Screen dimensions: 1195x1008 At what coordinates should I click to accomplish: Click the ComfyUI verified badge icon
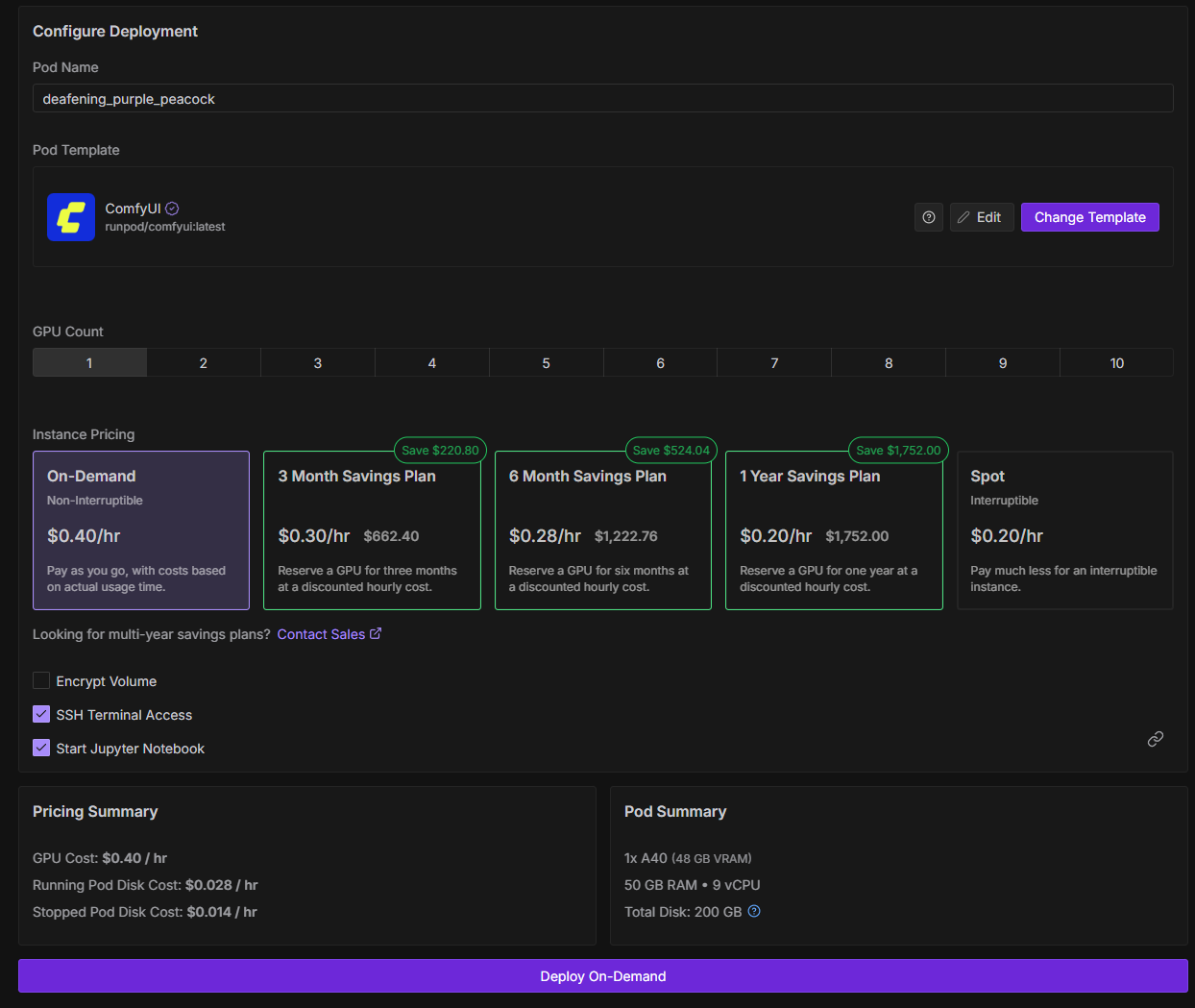click(172, 209)
